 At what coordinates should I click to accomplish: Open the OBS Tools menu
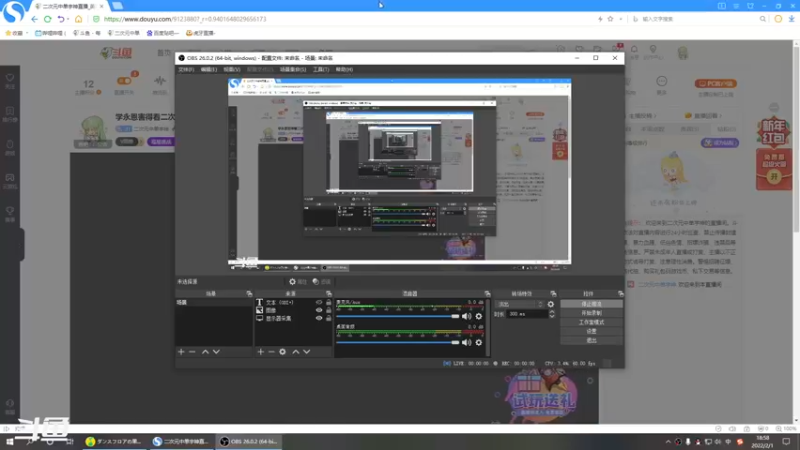[321, 69]
